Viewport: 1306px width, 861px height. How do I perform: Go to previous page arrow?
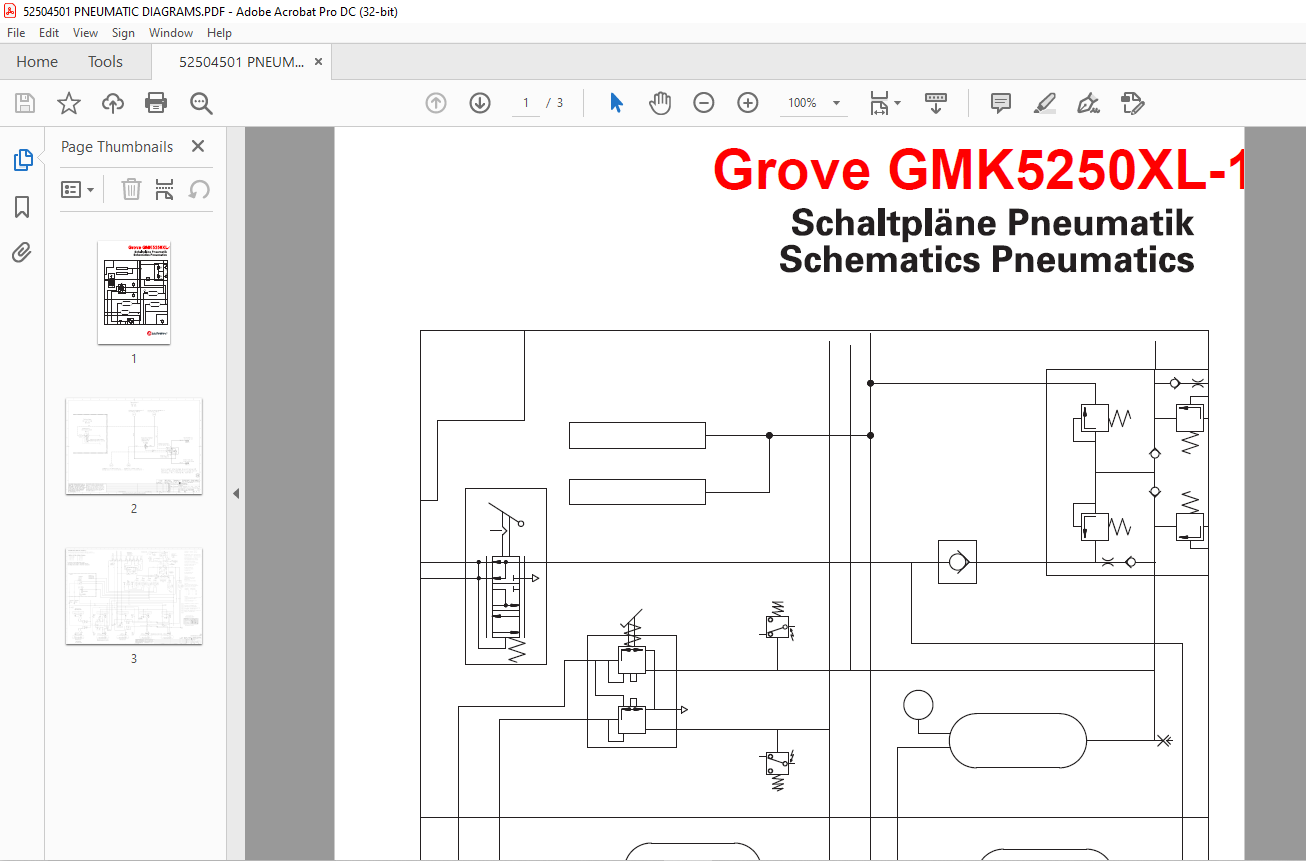(436, 103)
